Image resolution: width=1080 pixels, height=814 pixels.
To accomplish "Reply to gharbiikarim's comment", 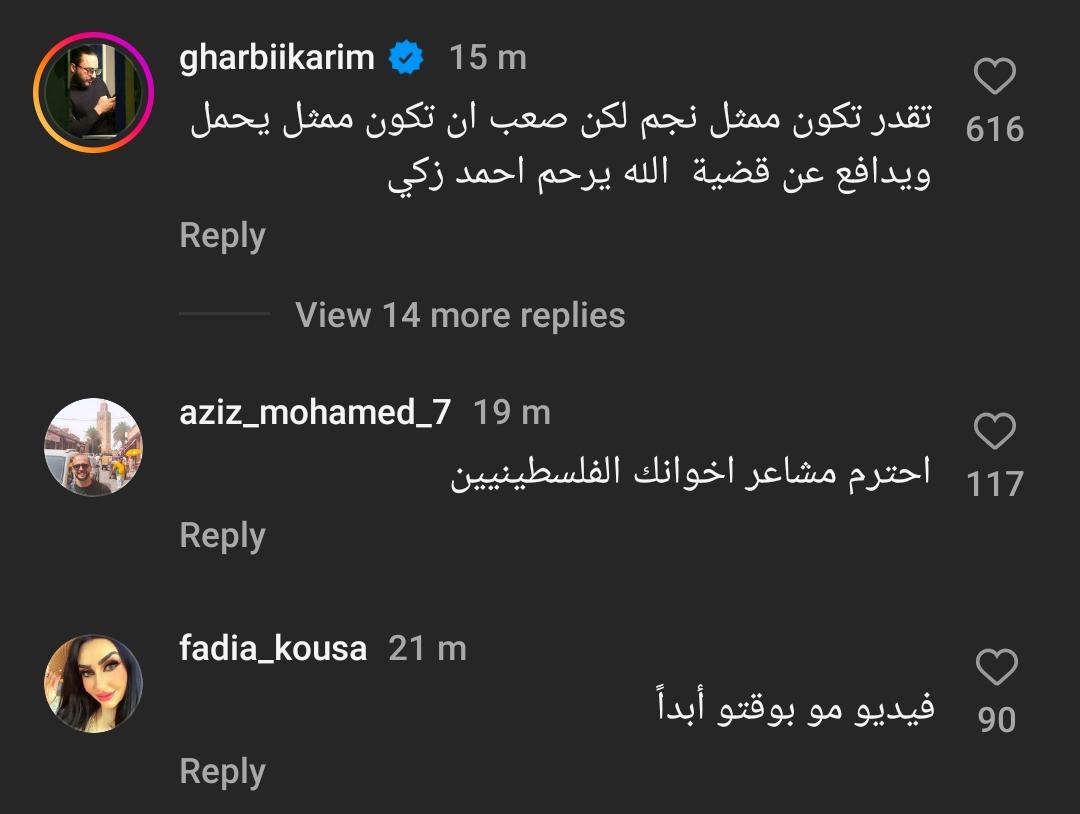I will pyautogui.click(x=222, y=236).
